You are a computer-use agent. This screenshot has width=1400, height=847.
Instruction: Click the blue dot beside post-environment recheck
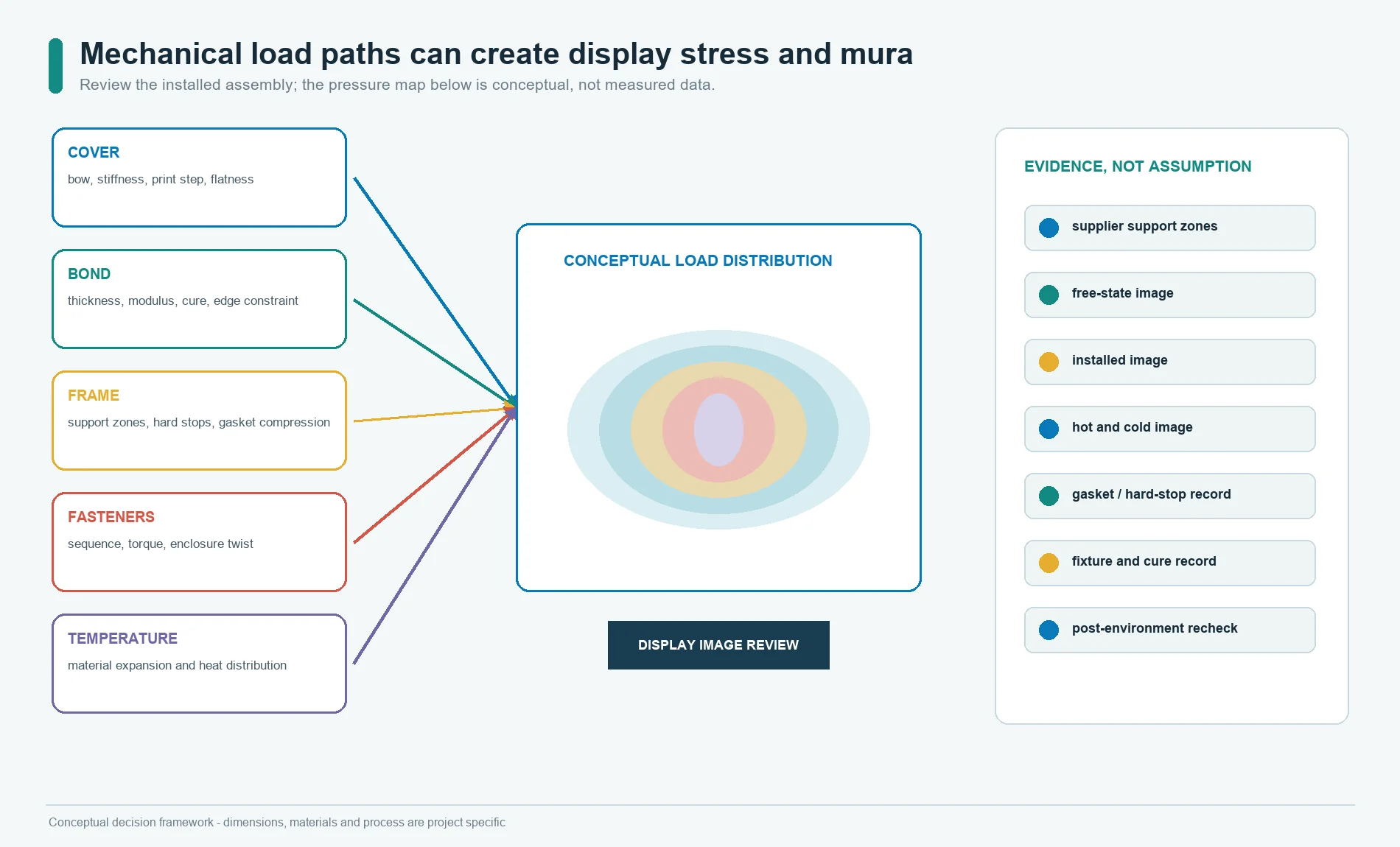point(1049,630)
